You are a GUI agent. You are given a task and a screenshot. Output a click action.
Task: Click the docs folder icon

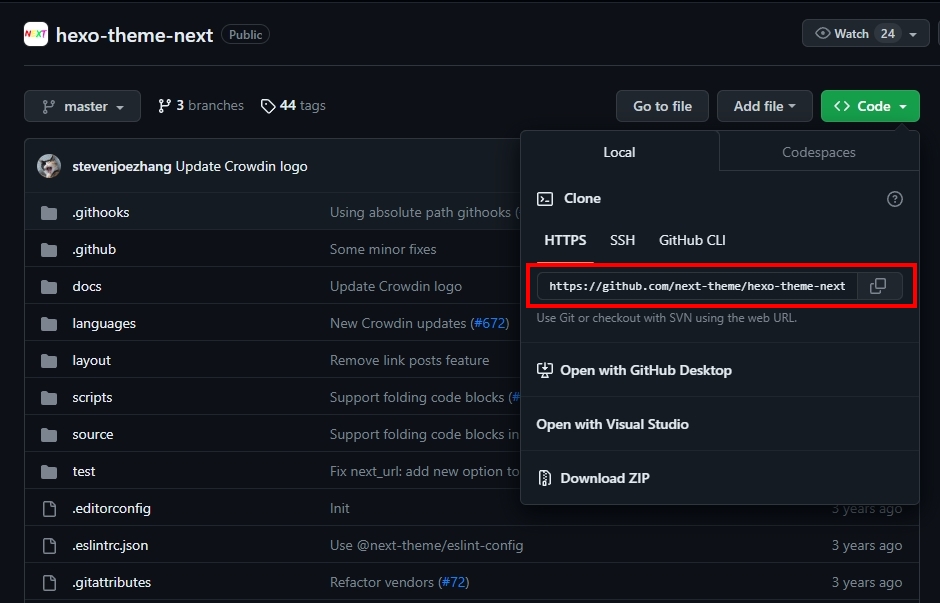[49, 287]
